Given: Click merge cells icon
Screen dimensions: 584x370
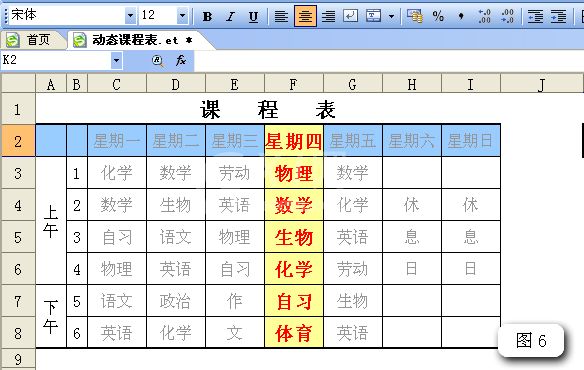Looking at the screenshot, I should pos(373,16).
